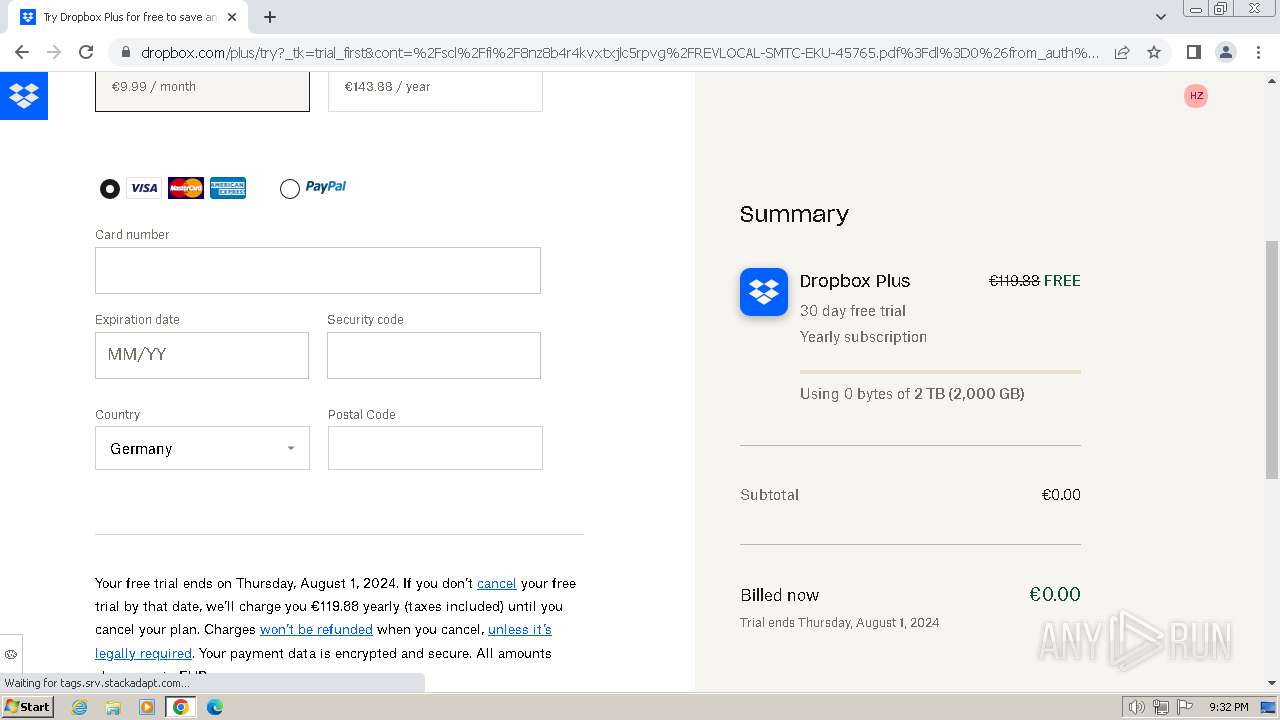Launch Microsoft Edge from taskbar

pos(215,707)
